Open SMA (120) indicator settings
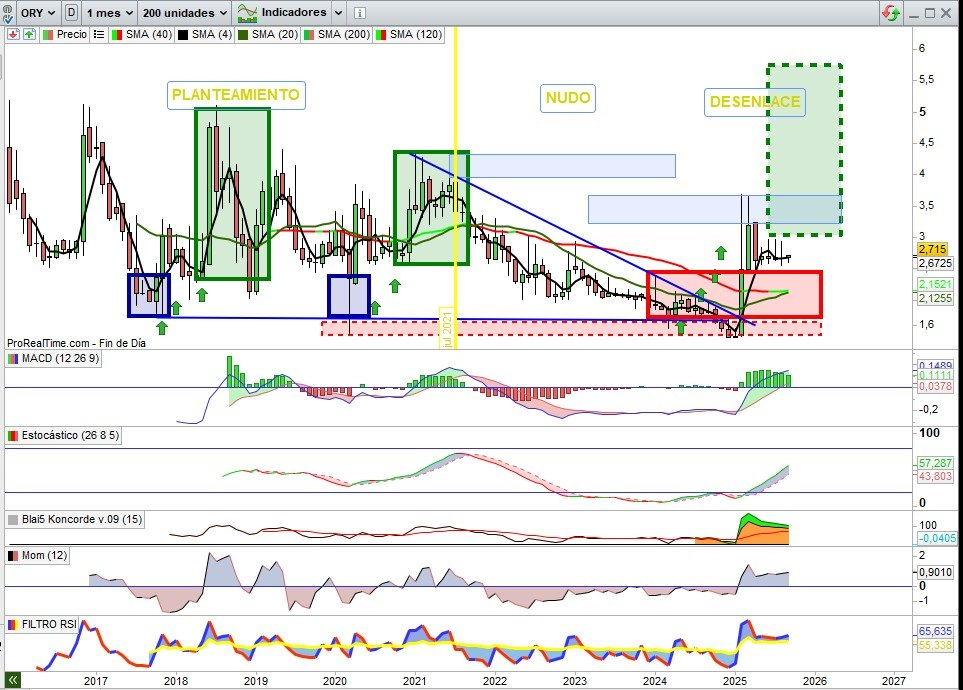 (409, 34)
